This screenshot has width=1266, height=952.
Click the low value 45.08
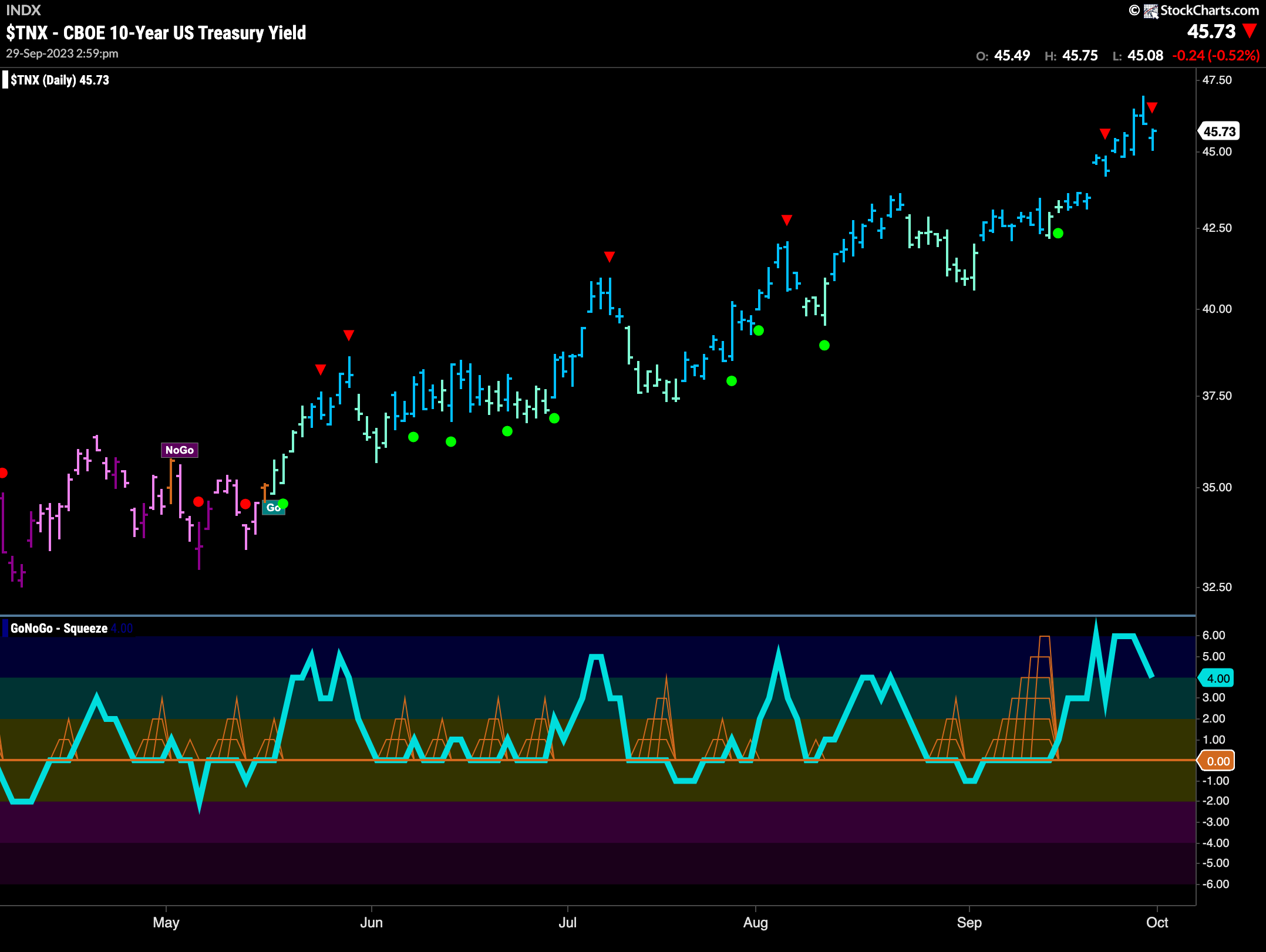point(1146,56)
